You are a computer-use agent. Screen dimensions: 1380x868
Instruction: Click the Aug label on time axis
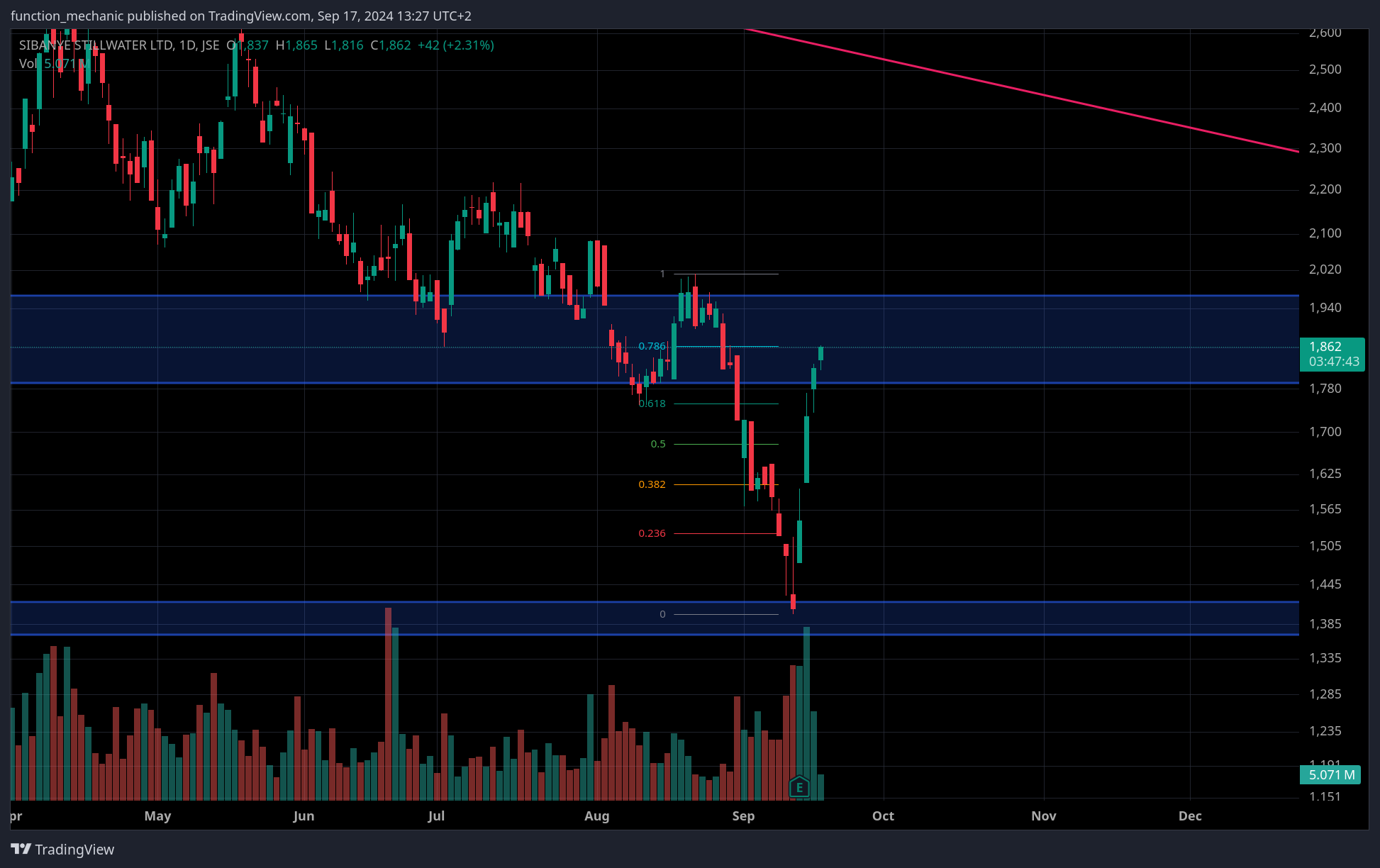click(x=596, y=816)
